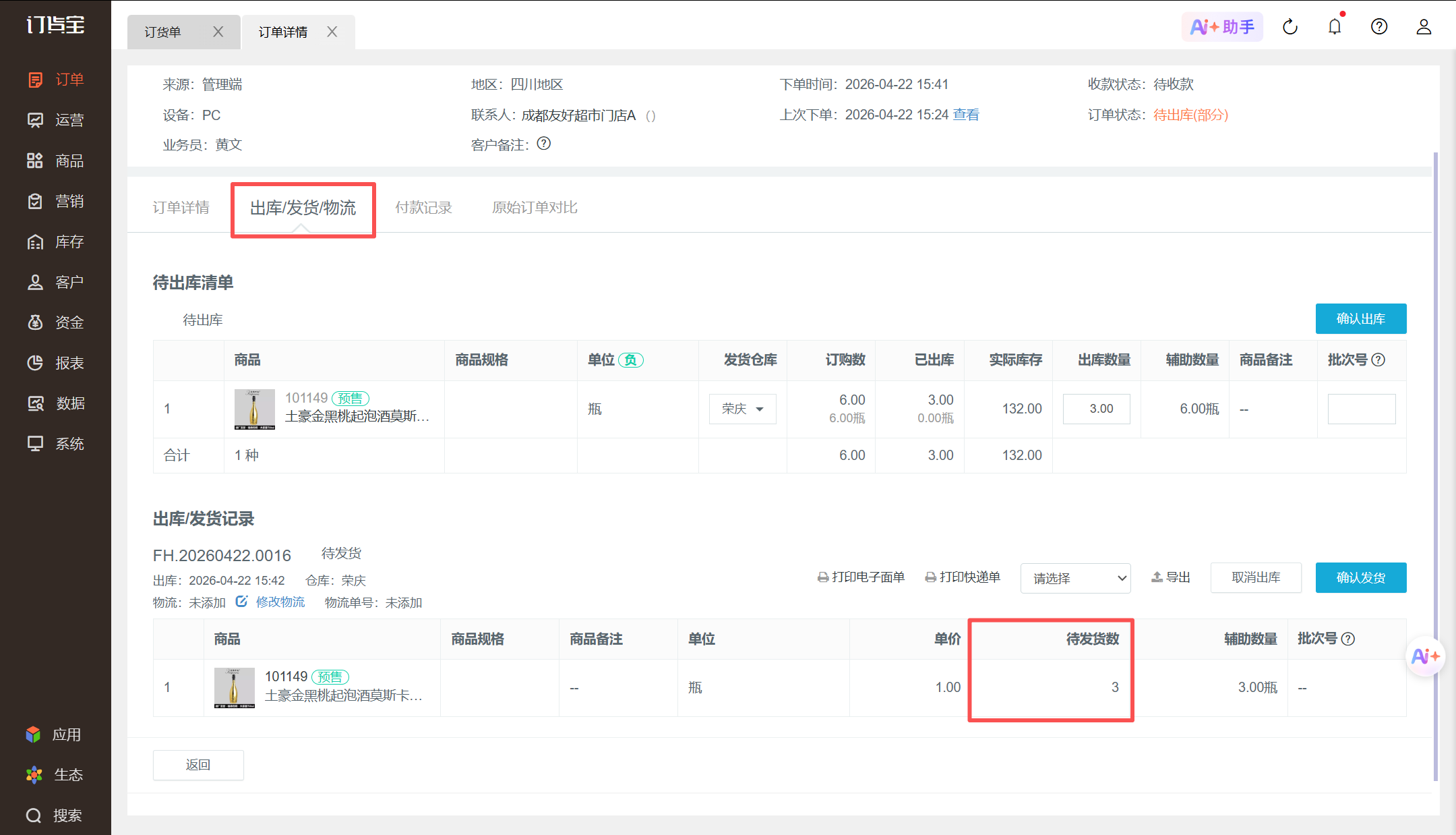Click 打印快递单
1456x835 pixels.
[x=963, y=577]
